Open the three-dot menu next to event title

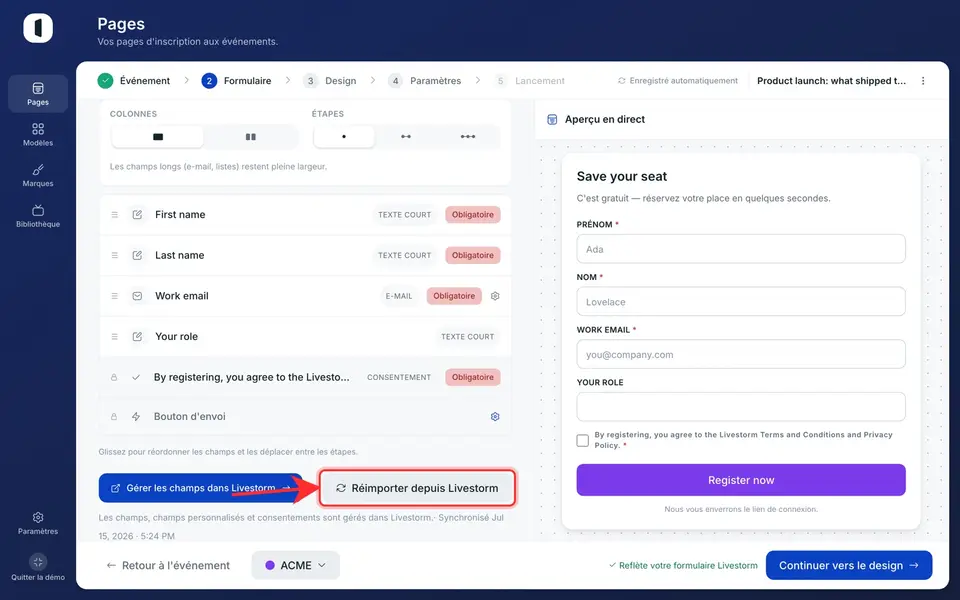(923, 81)
